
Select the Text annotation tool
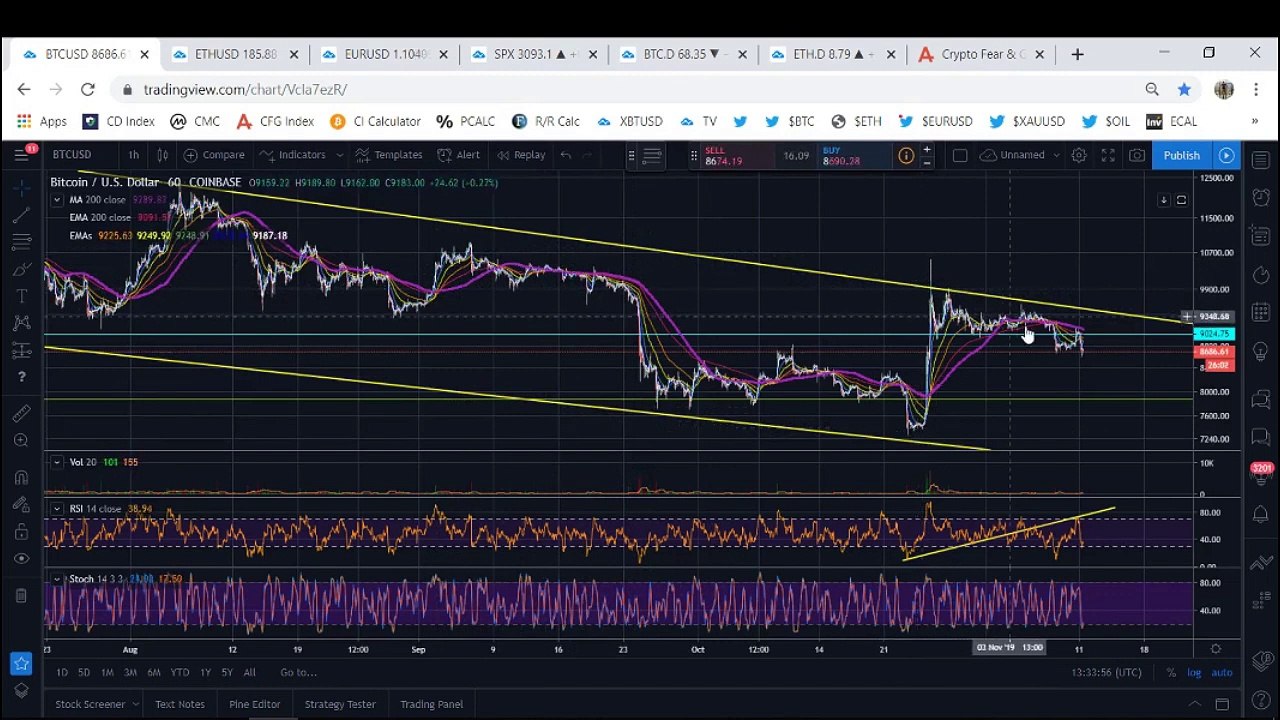coord(21,296)
